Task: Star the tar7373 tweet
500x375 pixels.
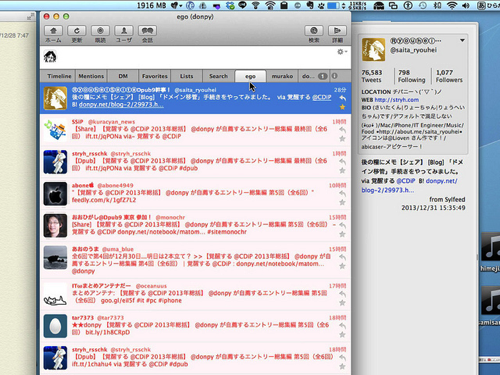Action: [x=342, y=335]
